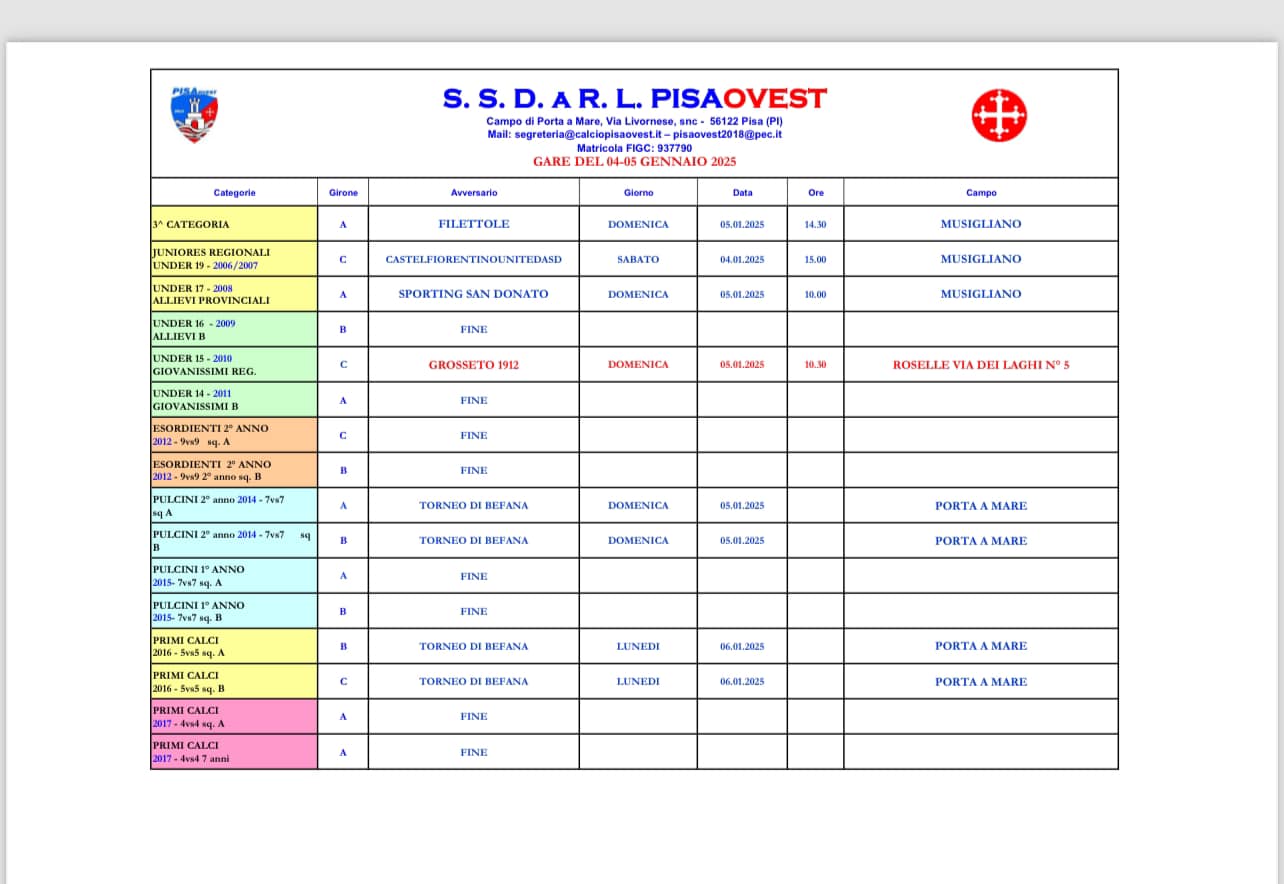Viewport: 1284px width, 884px height.
Task: Click the CASTELFIORENTINOUNITEDASD opponent cell
Action: coord(474,259)
